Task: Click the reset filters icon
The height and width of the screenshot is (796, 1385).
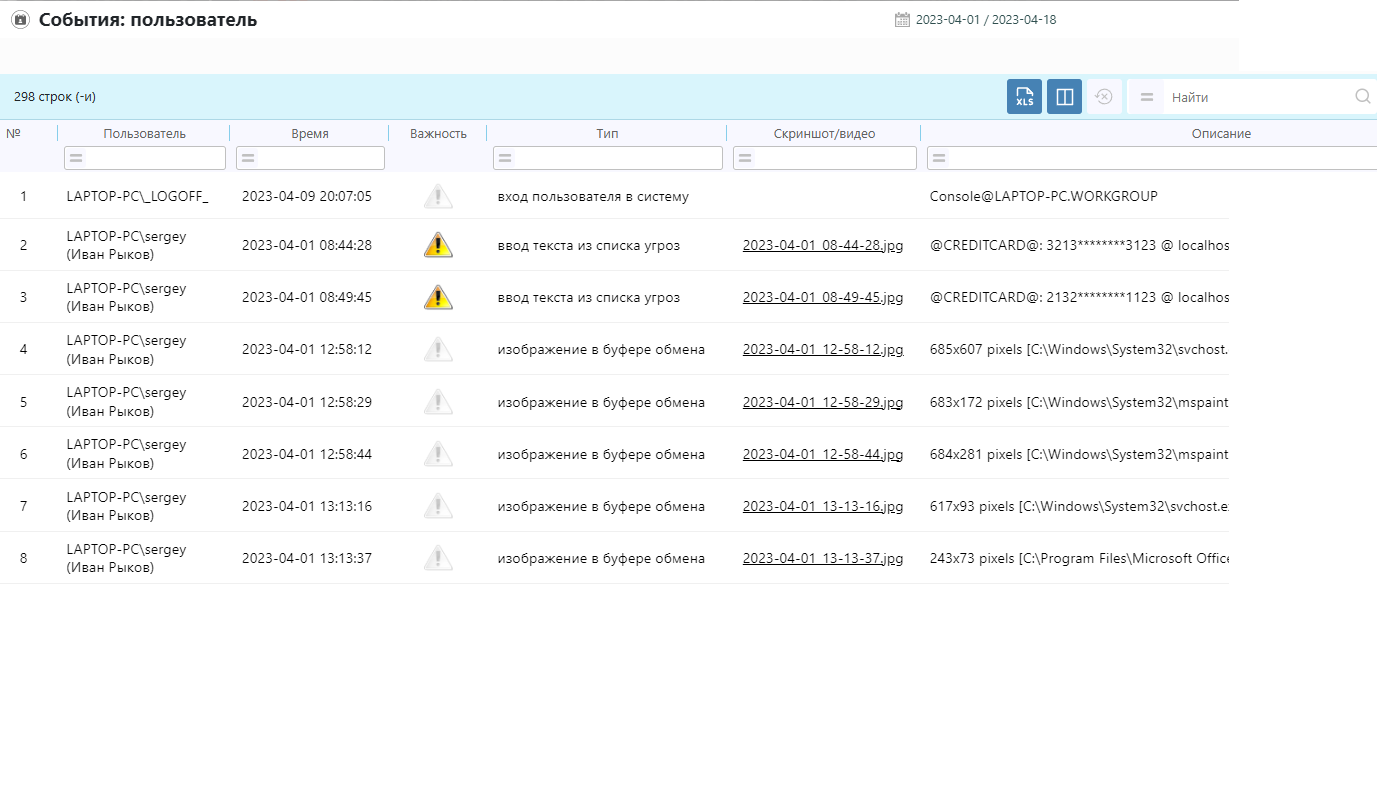Action: point(1104,97)
